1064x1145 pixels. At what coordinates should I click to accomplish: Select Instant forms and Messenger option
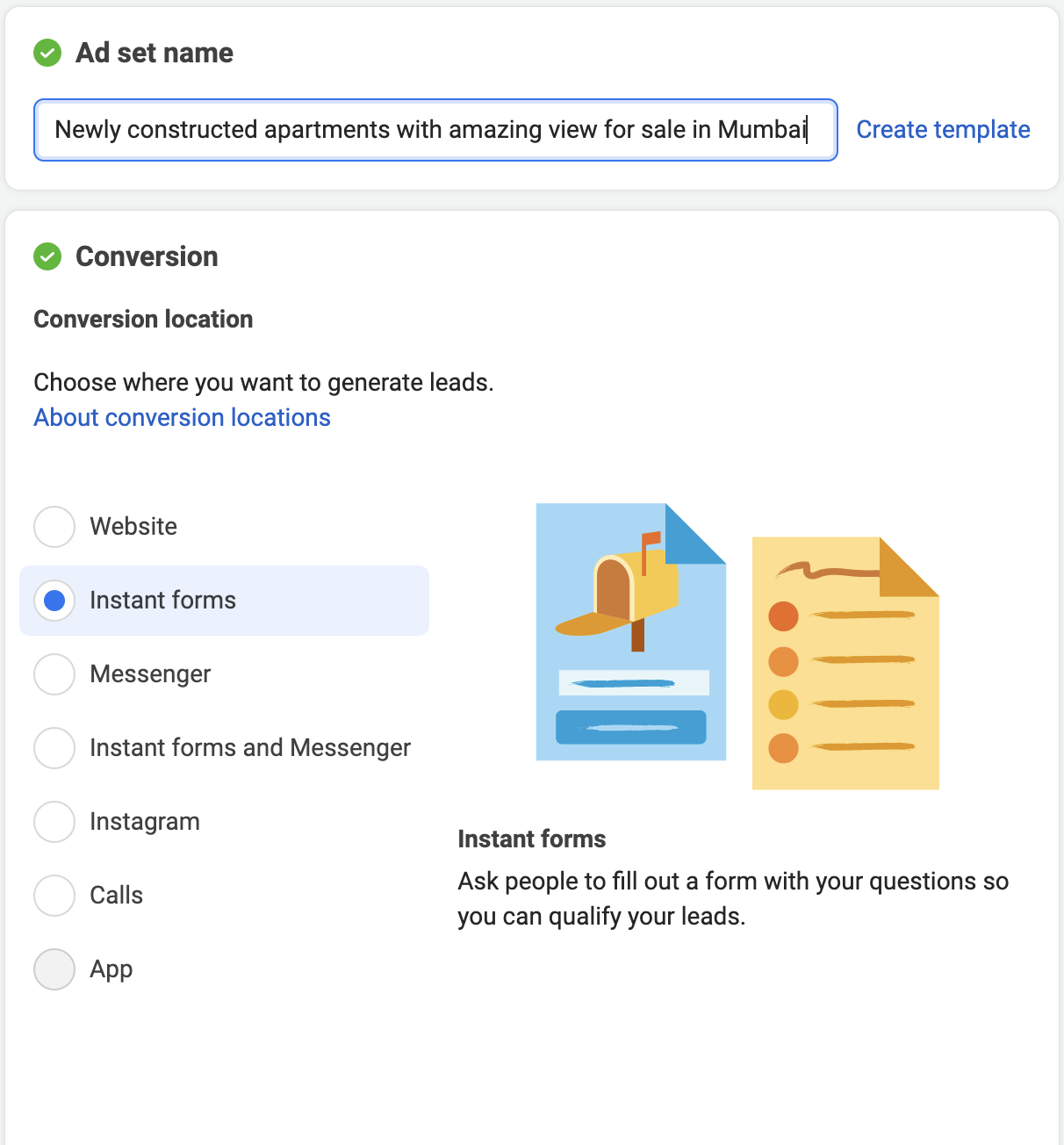pos(54,748)
